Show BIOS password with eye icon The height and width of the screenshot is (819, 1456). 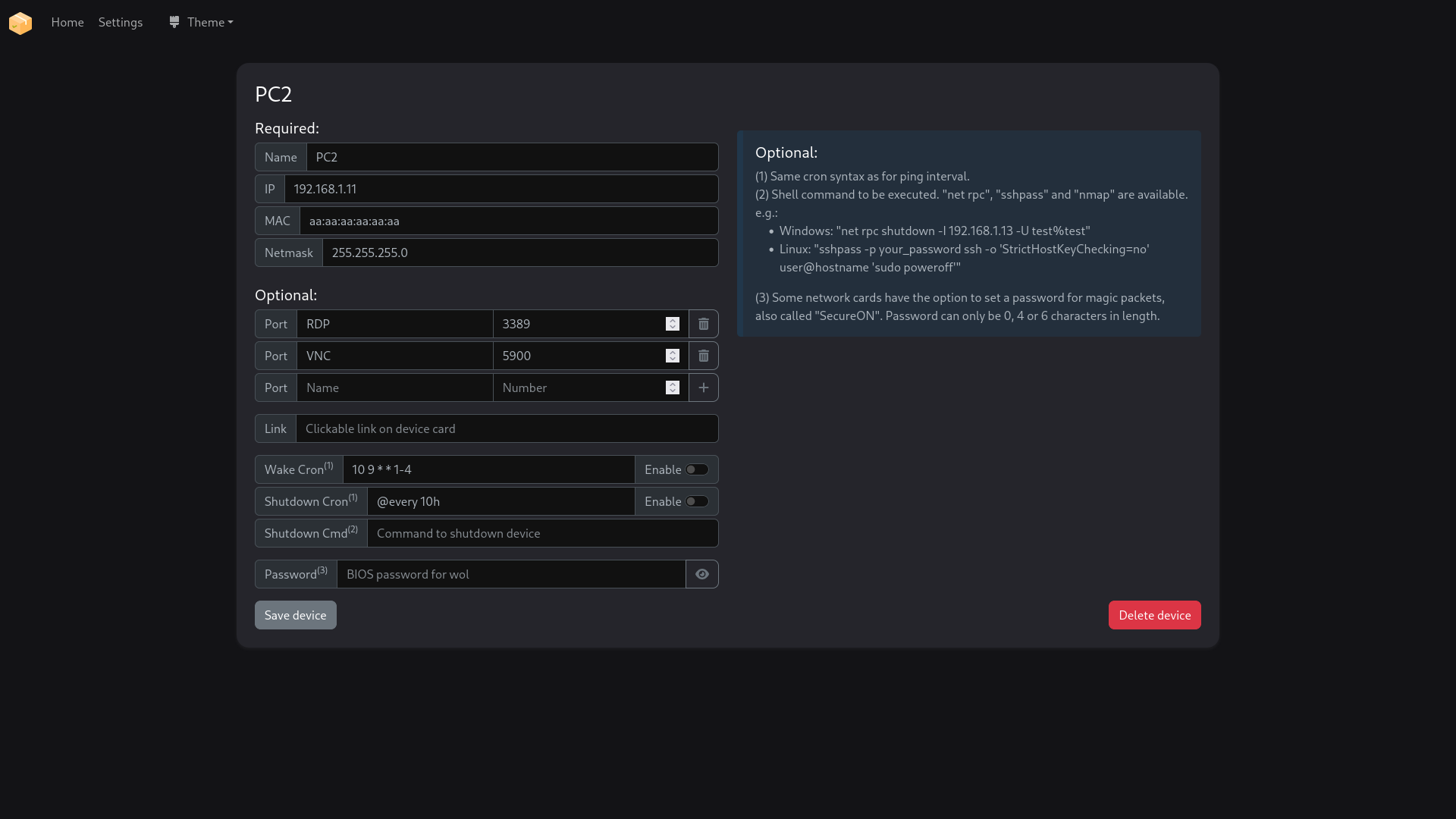pos(701,574)
